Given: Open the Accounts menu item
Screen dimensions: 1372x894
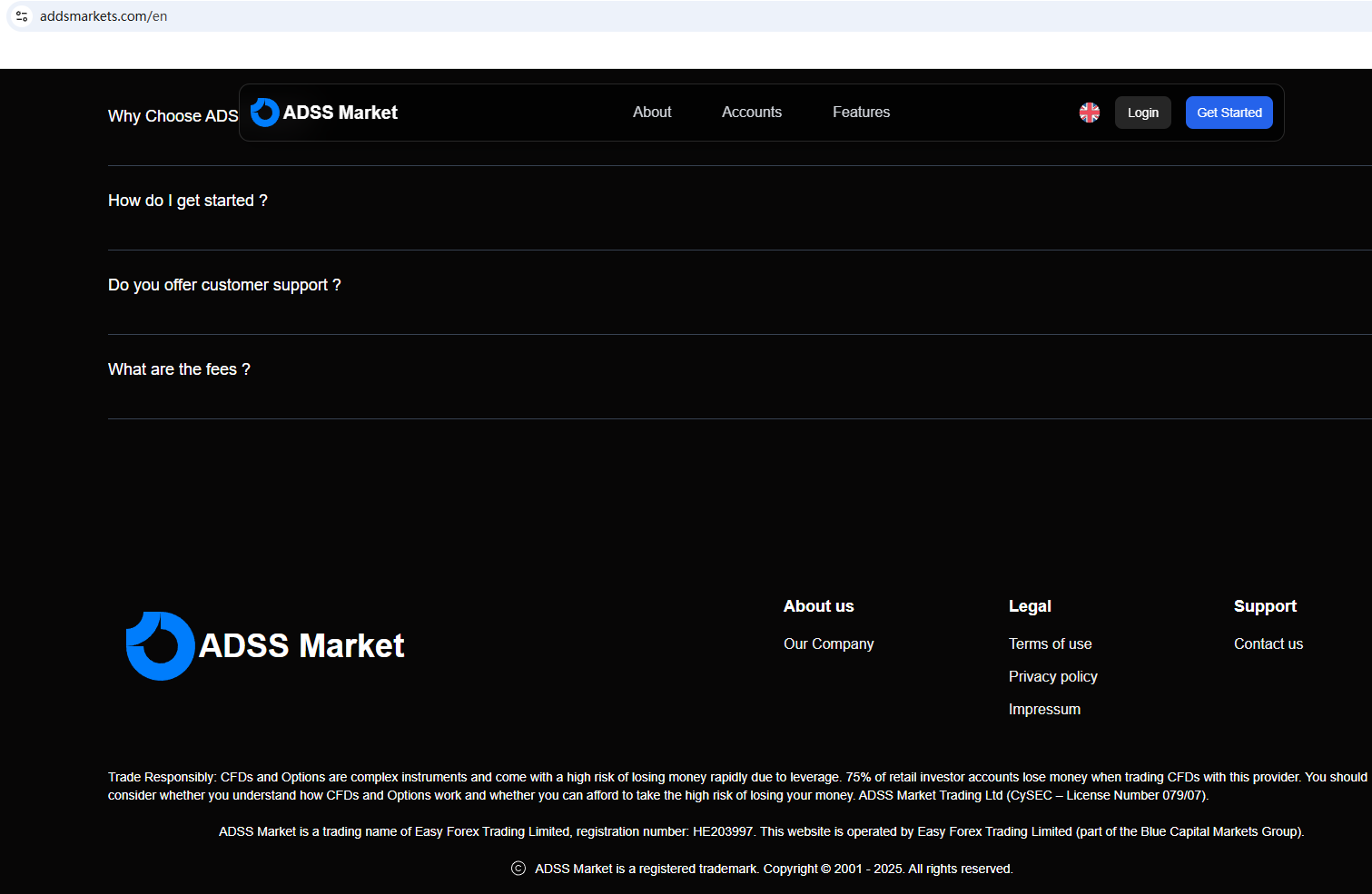Looking at the screenshot, I should (x=752, y=113).
